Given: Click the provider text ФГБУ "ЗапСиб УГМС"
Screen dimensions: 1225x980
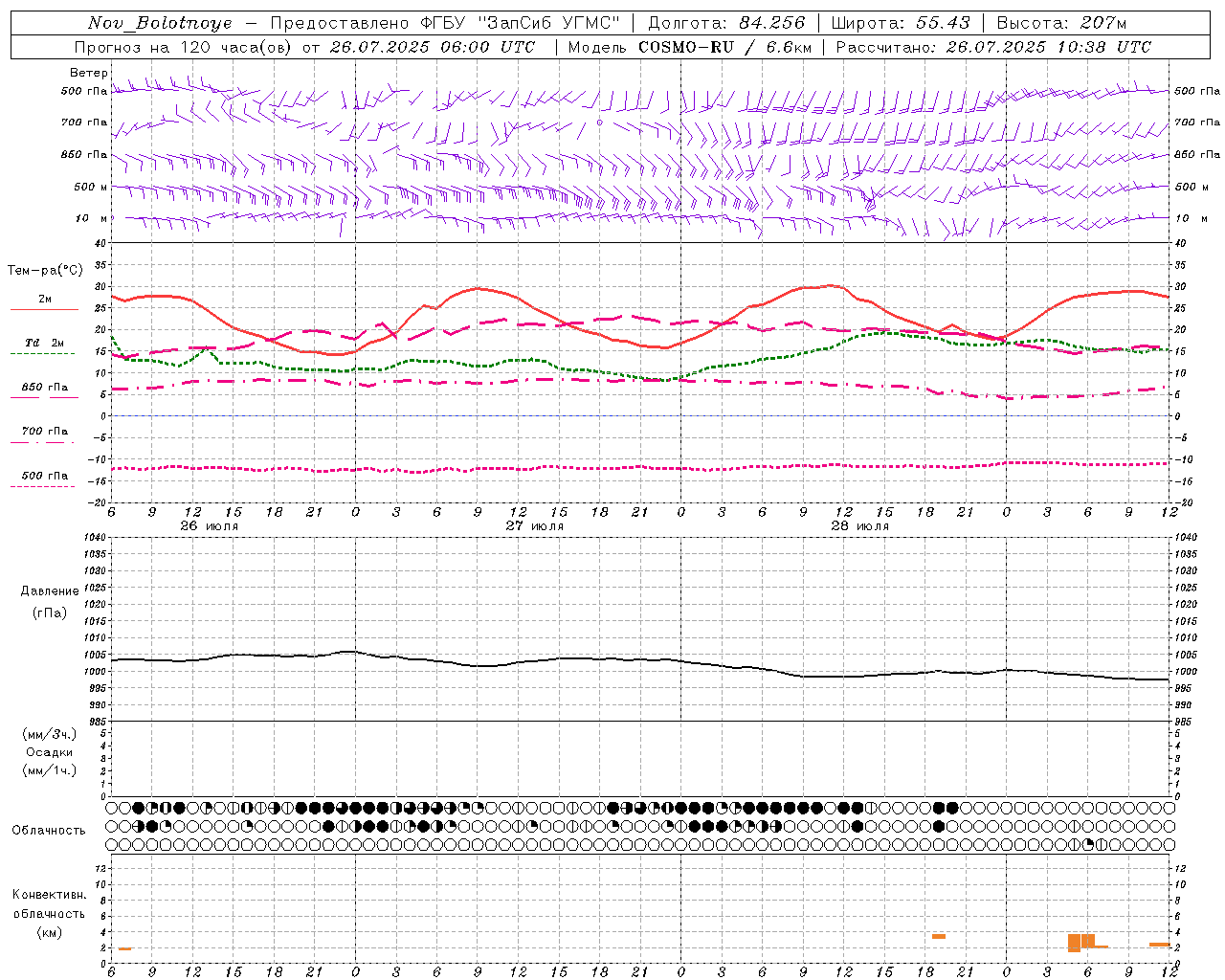Looking at the screenshot, I should (x=521, y=23).
